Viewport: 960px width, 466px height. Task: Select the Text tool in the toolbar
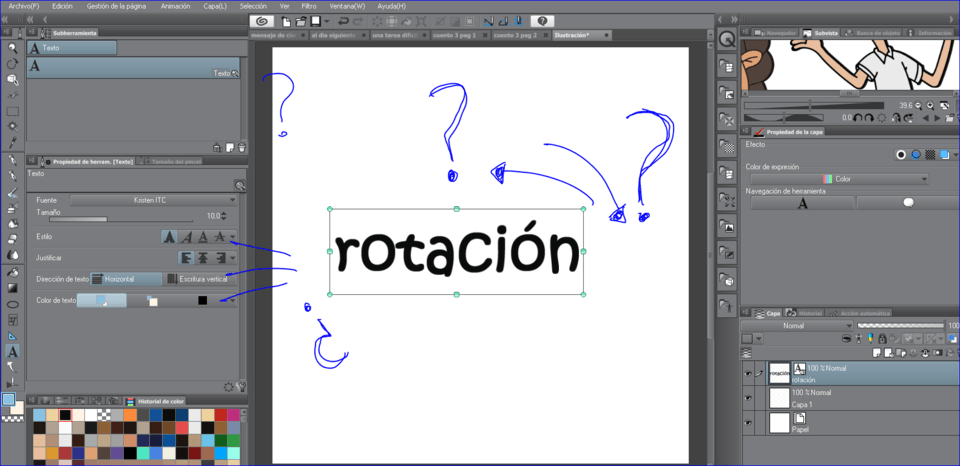pos(12,351)
